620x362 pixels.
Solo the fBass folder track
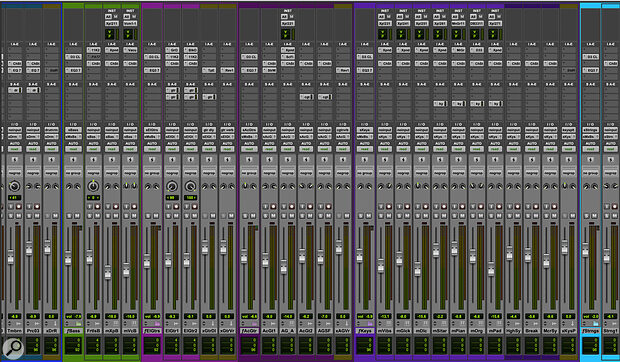69,216
